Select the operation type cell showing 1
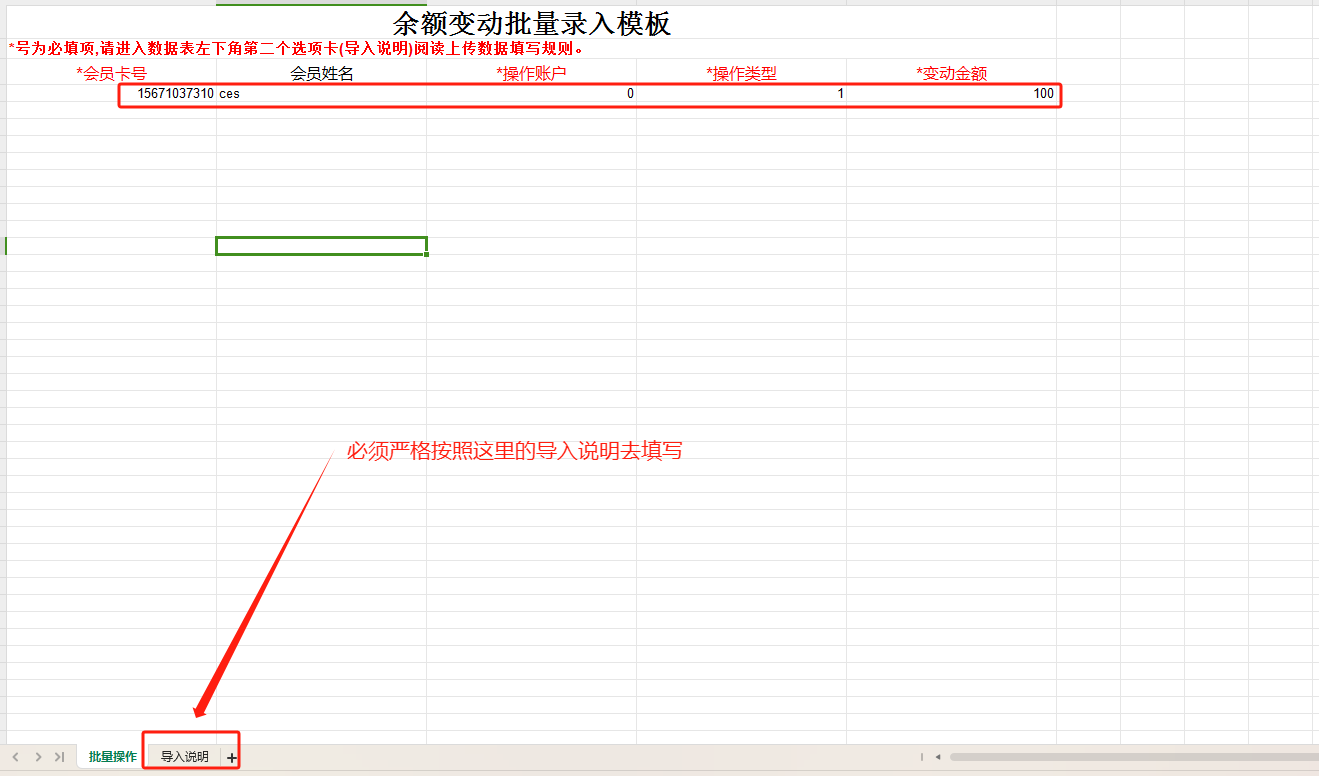 [740, 94]
